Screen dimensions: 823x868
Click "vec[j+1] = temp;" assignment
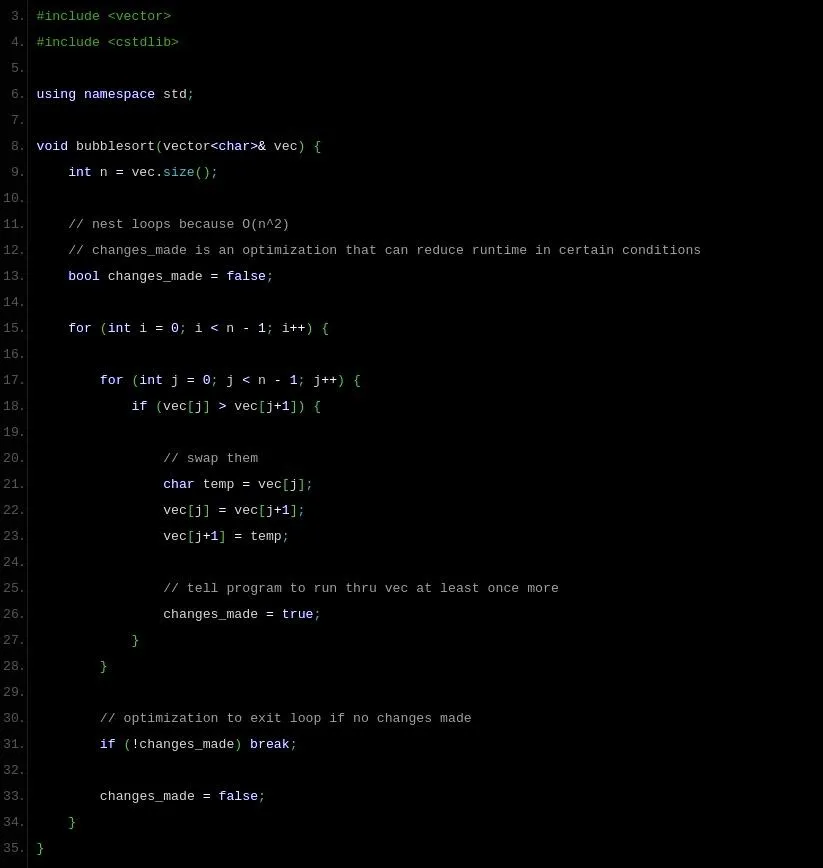(x=226, y=536)
